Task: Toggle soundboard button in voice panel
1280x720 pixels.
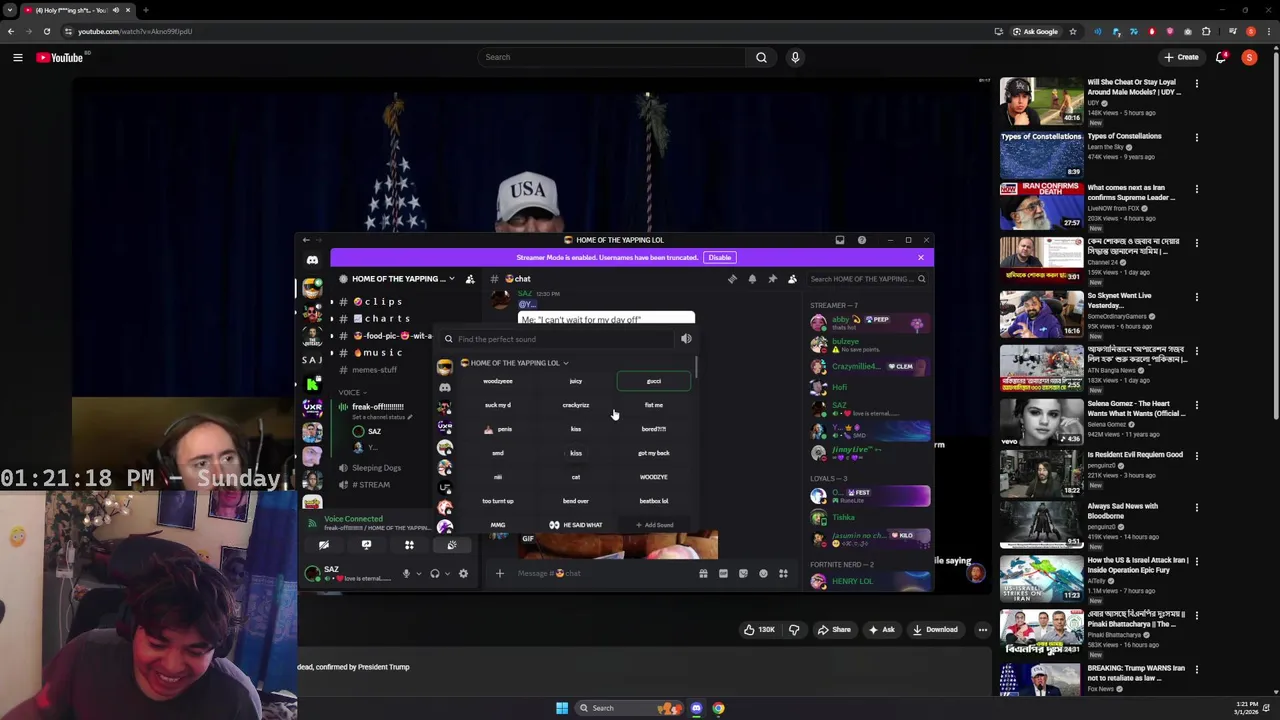Action: click(x=451, y=545)
